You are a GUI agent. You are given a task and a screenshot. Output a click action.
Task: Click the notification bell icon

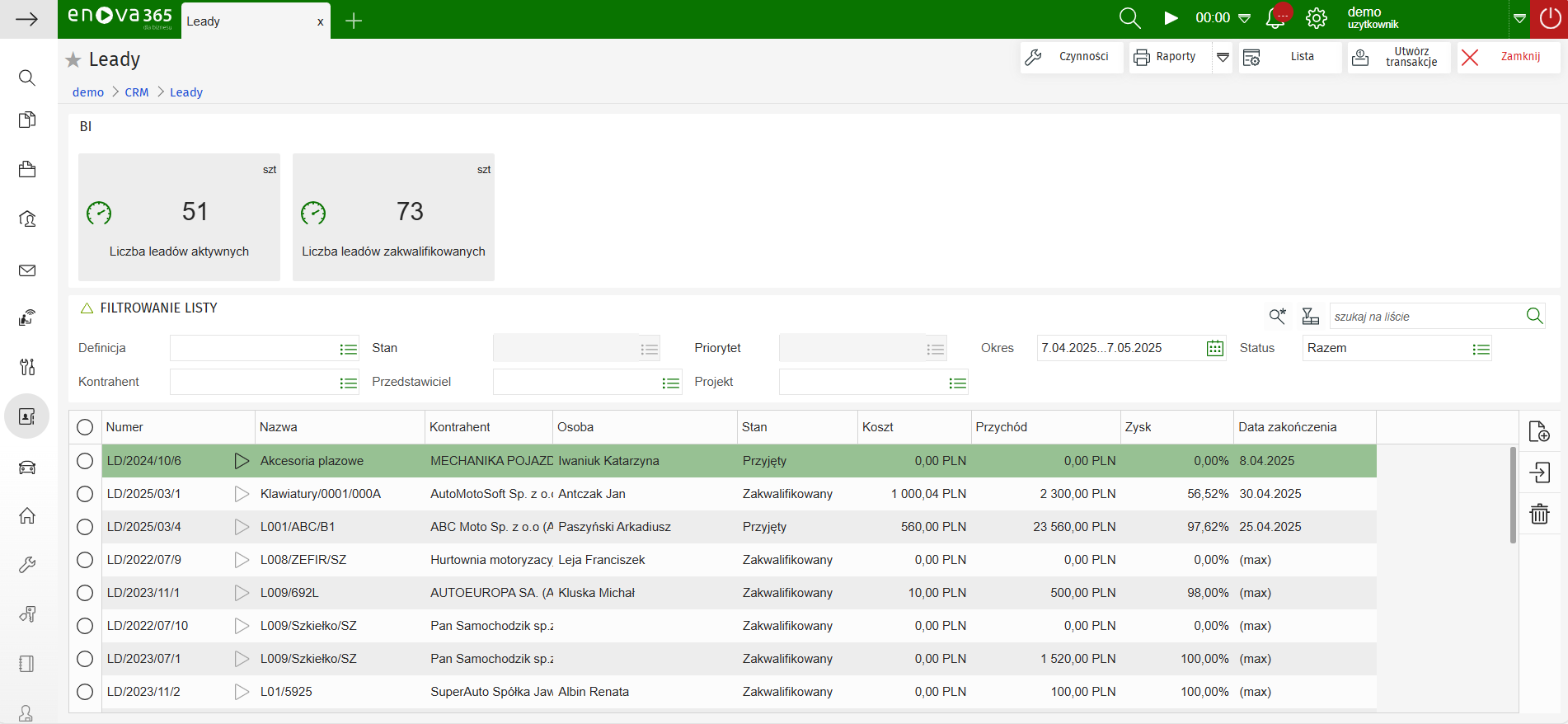pos(1275,19)
